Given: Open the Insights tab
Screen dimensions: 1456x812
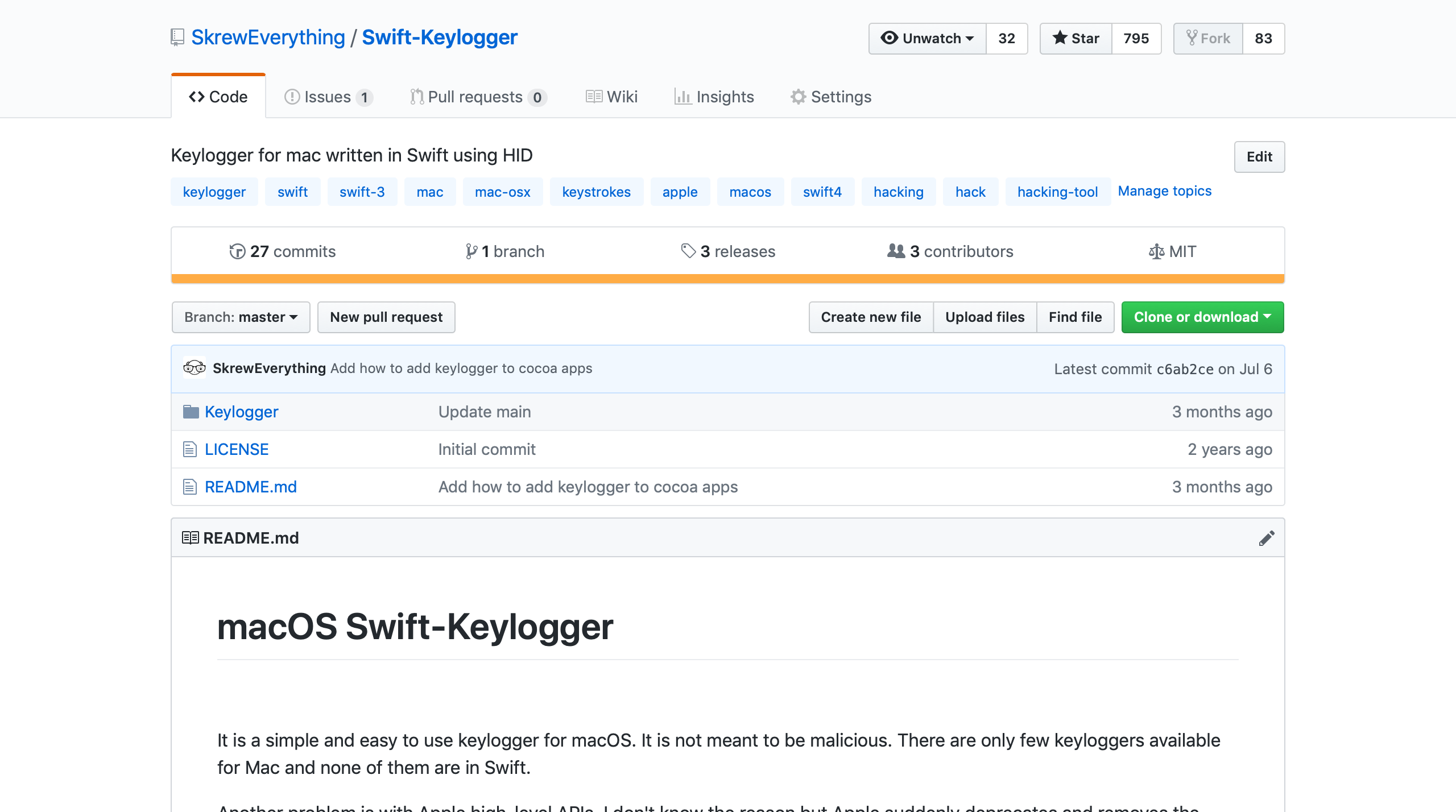Looking at the screenshot, I should (714, 97).
